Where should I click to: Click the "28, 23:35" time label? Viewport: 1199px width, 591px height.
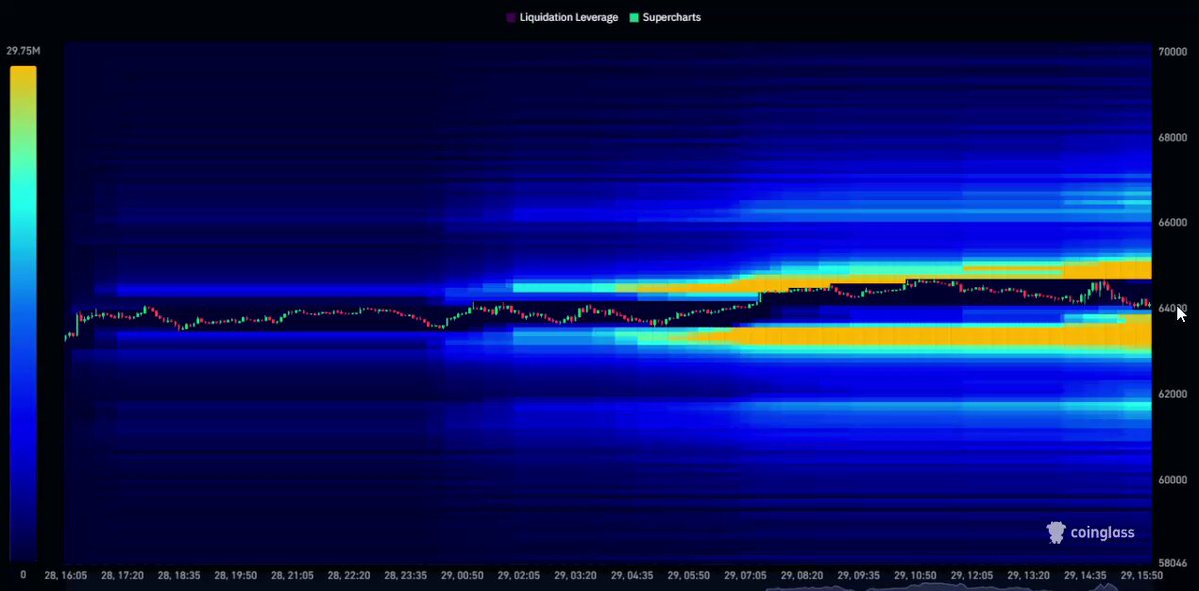coord(405,575)
